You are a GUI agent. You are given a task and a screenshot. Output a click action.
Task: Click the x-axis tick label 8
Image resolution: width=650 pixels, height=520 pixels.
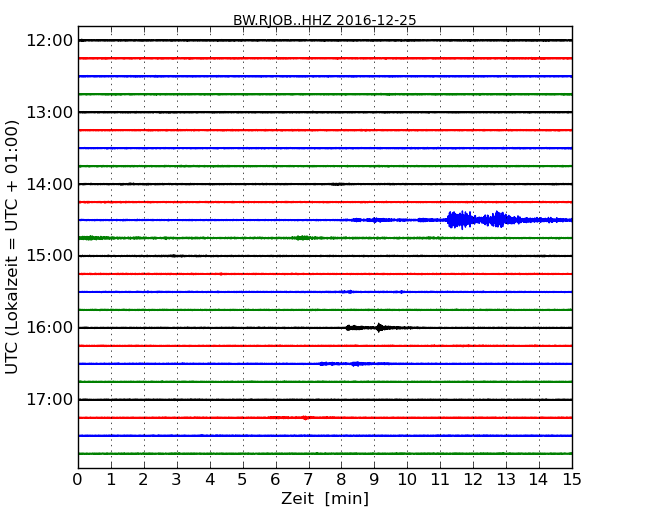tap(341, 480)
